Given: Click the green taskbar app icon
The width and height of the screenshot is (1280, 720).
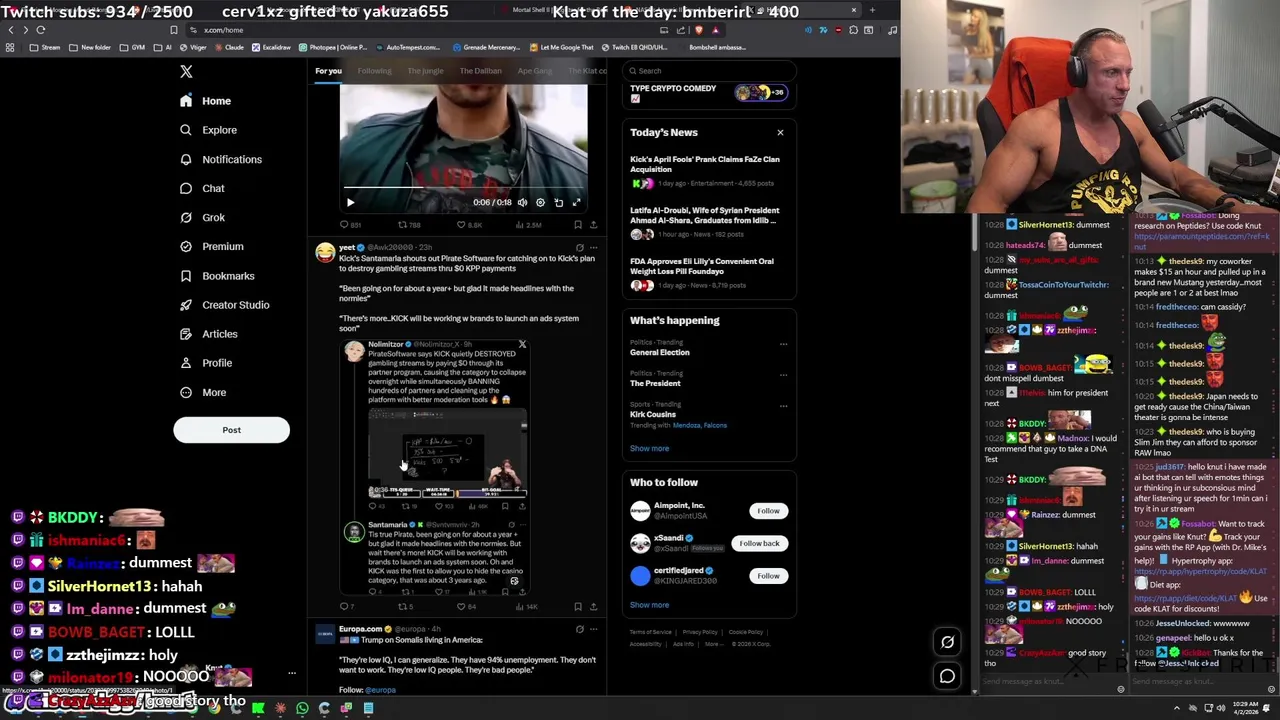Looking at the screenshot, I should 258,708.
